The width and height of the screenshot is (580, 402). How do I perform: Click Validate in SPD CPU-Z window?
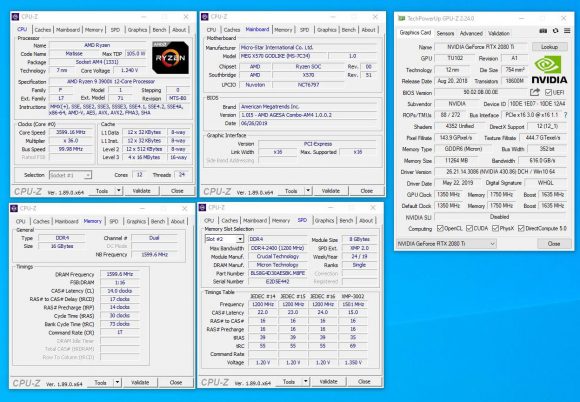[328, 381]
